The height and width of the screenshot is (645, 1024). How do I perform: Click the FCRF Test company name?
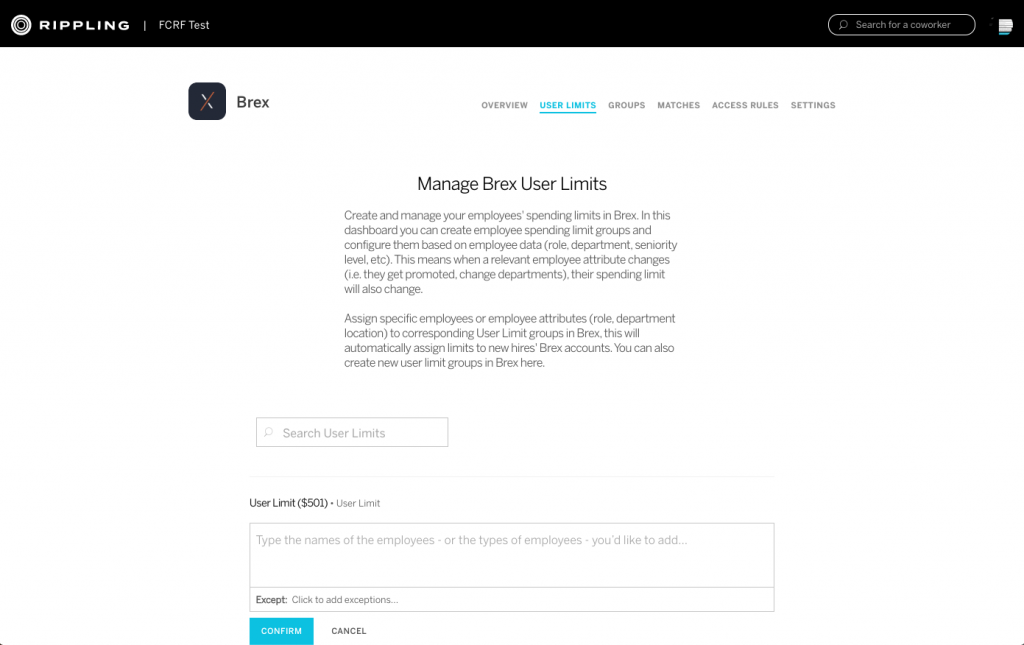click(x=184, y=25)
